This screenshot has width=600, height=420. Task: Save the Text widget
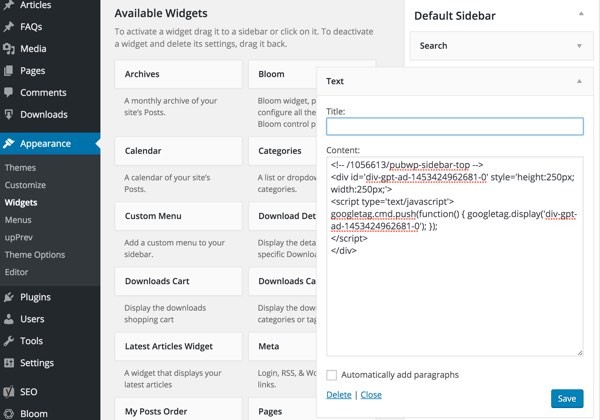pos(567,399)
